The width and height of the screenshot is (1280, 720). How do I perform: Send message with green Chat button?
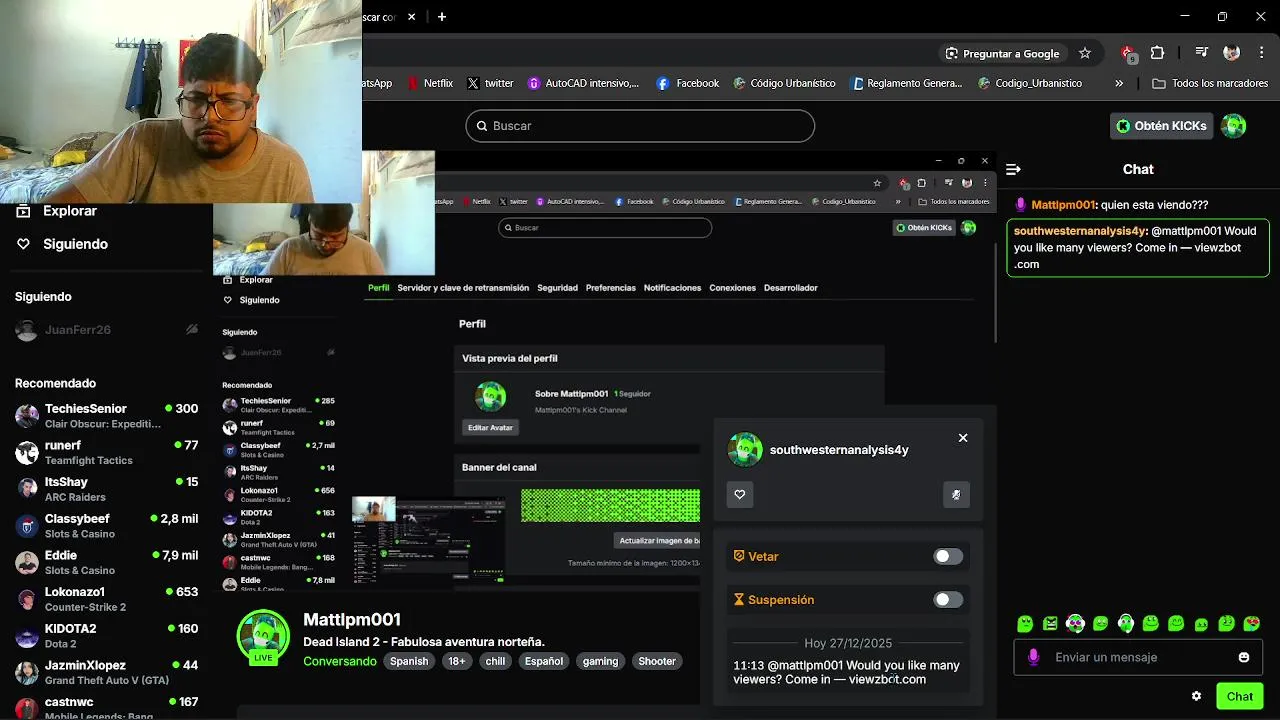pyautogui.click(x=1240, y=696)
